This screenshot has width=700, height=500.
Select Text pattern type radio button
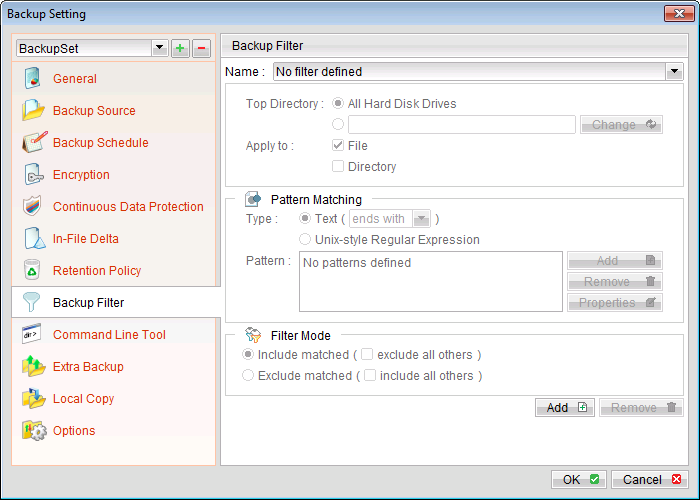pos(305,218)
